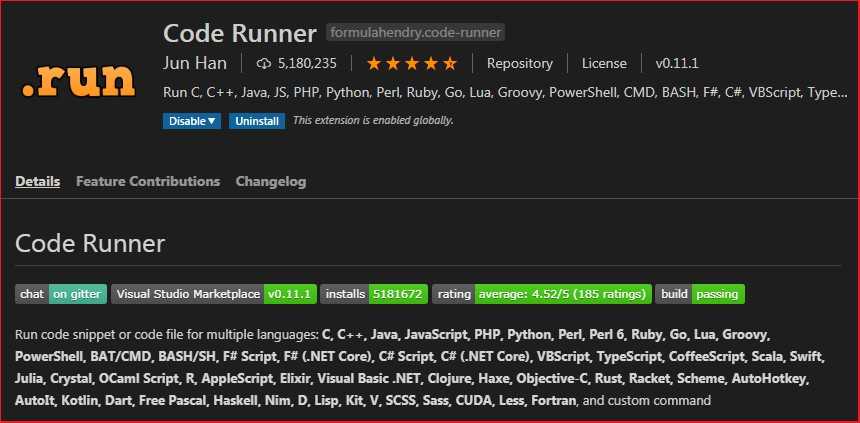Click the text 'and custom command'

coord(647,401)
